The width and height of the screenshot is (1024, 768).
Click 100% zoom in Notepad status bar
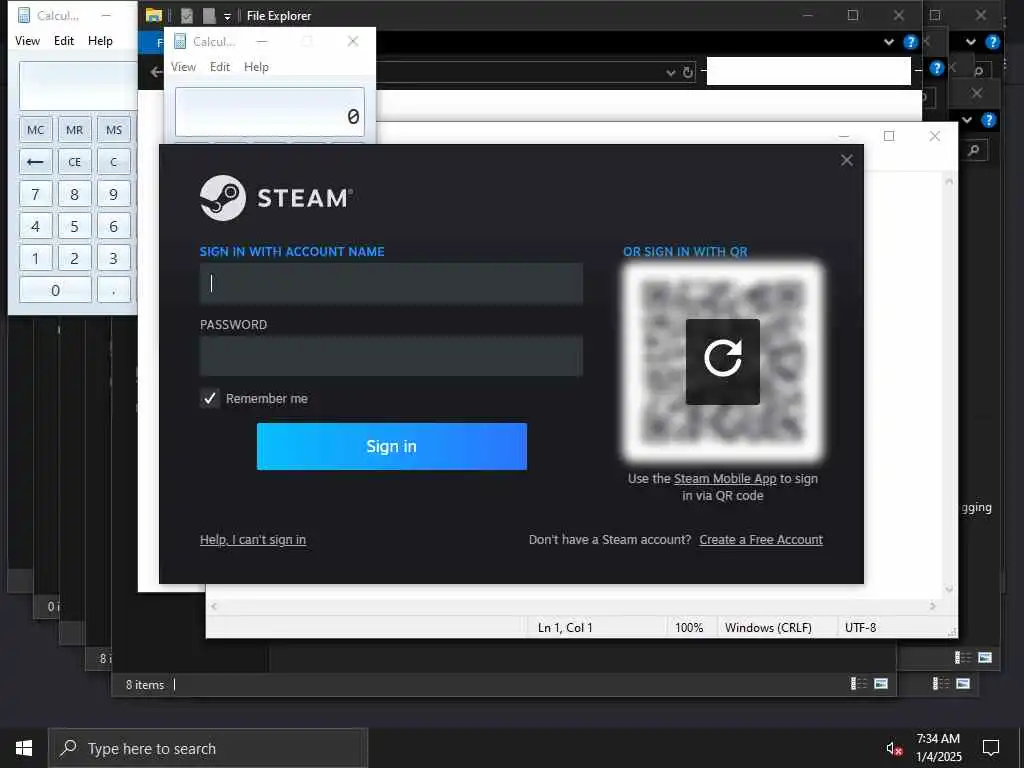(x=689, y=628)
